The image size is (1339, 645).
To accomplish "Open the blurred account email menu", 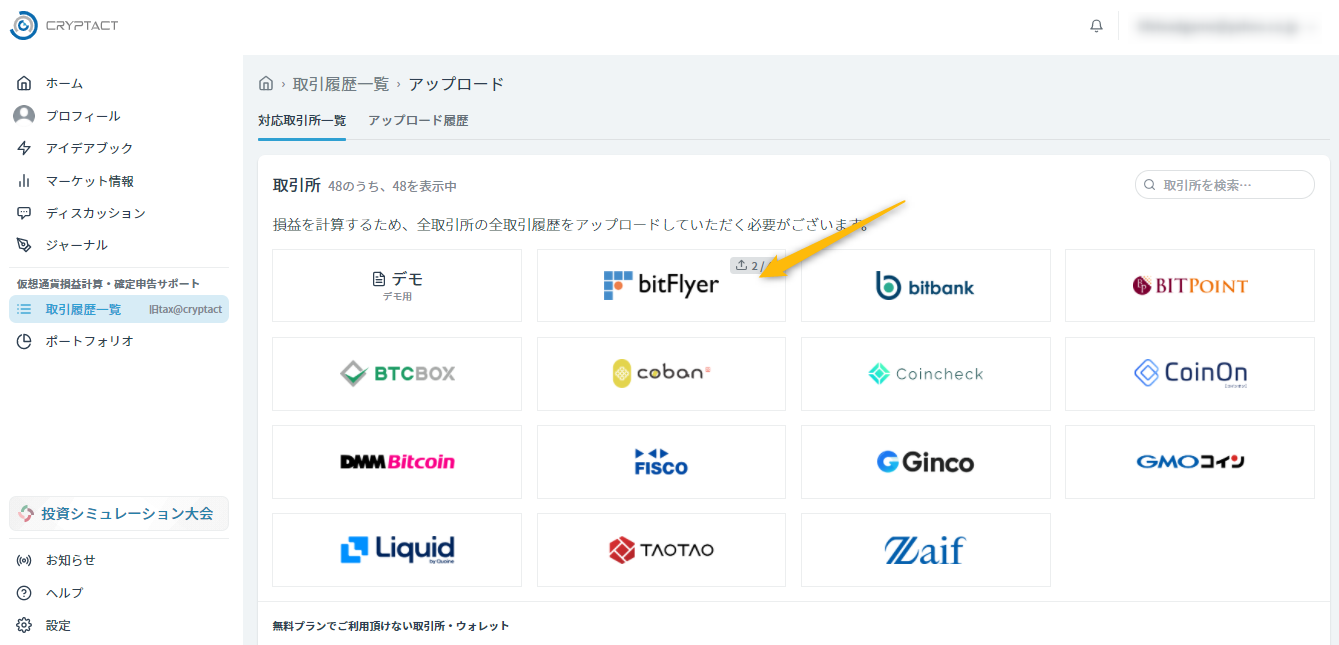I will (x=1227, y=27).
